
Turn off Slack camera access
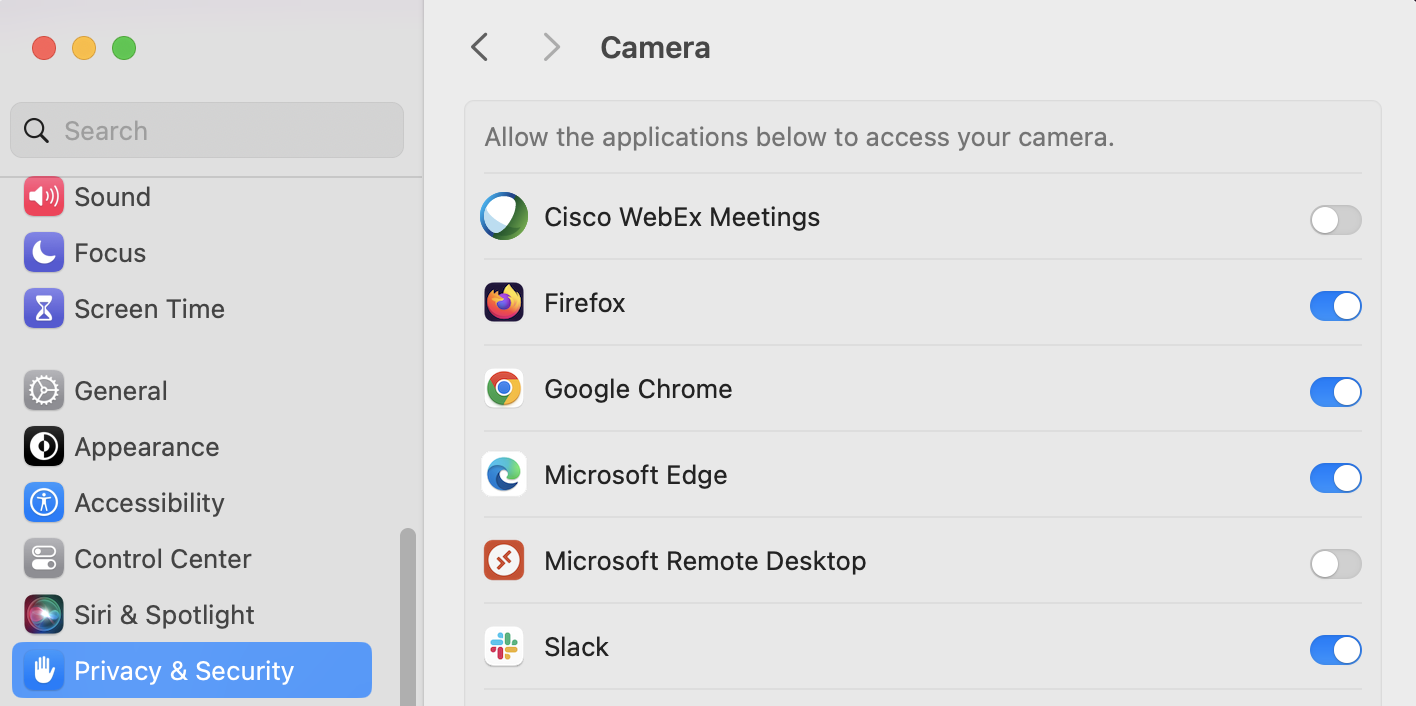point(1335,650)
